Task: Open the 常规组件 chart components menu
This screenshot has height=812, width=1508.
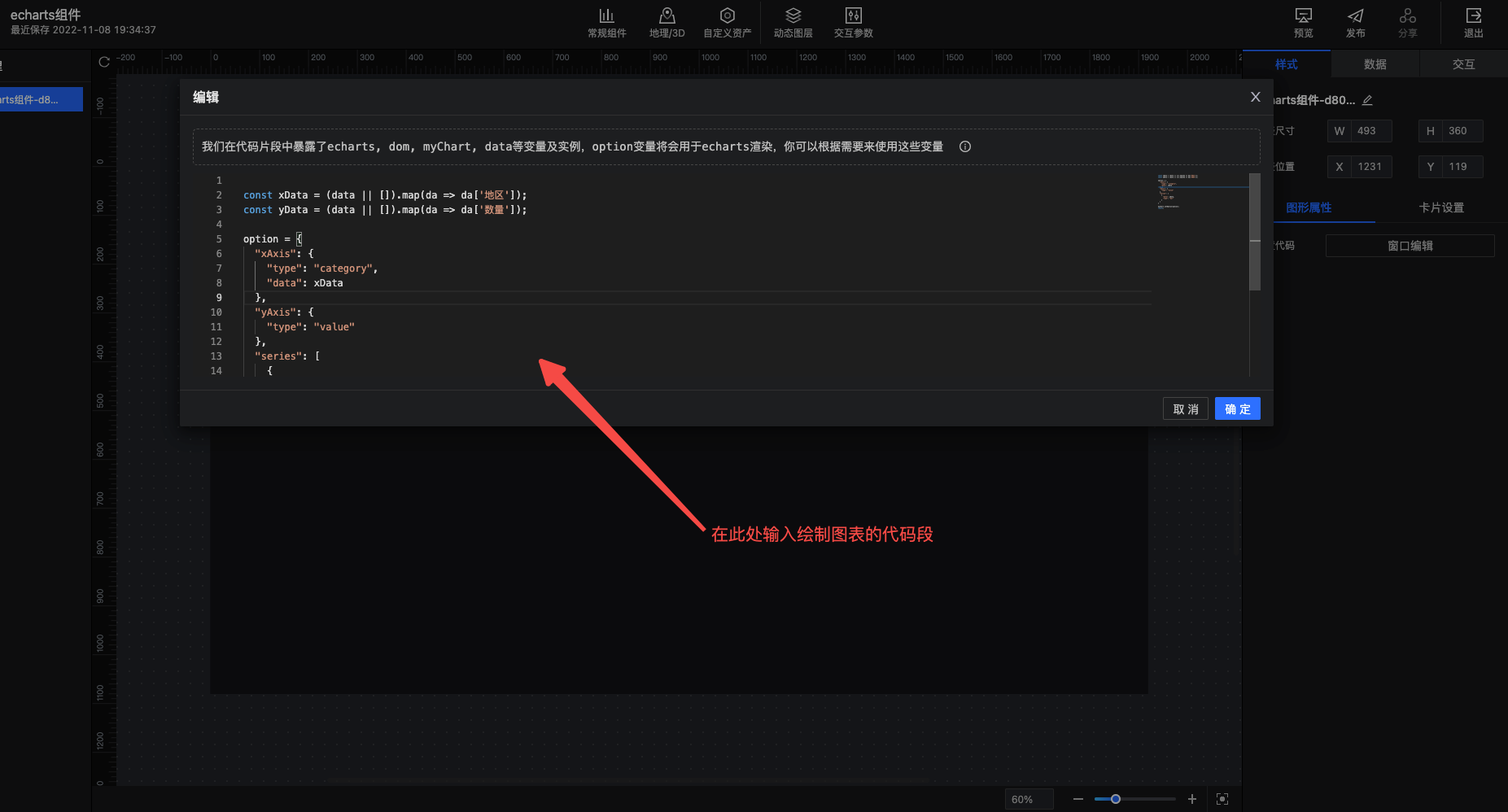Action: 606,22
